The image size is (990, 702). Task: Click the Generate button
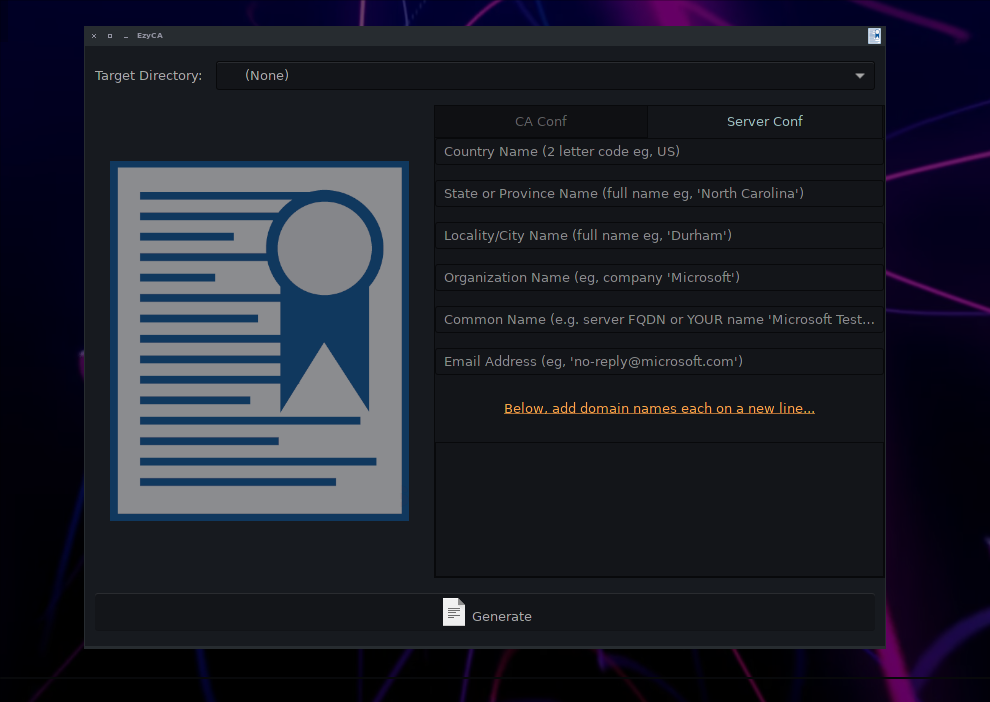tap(485, 612)
